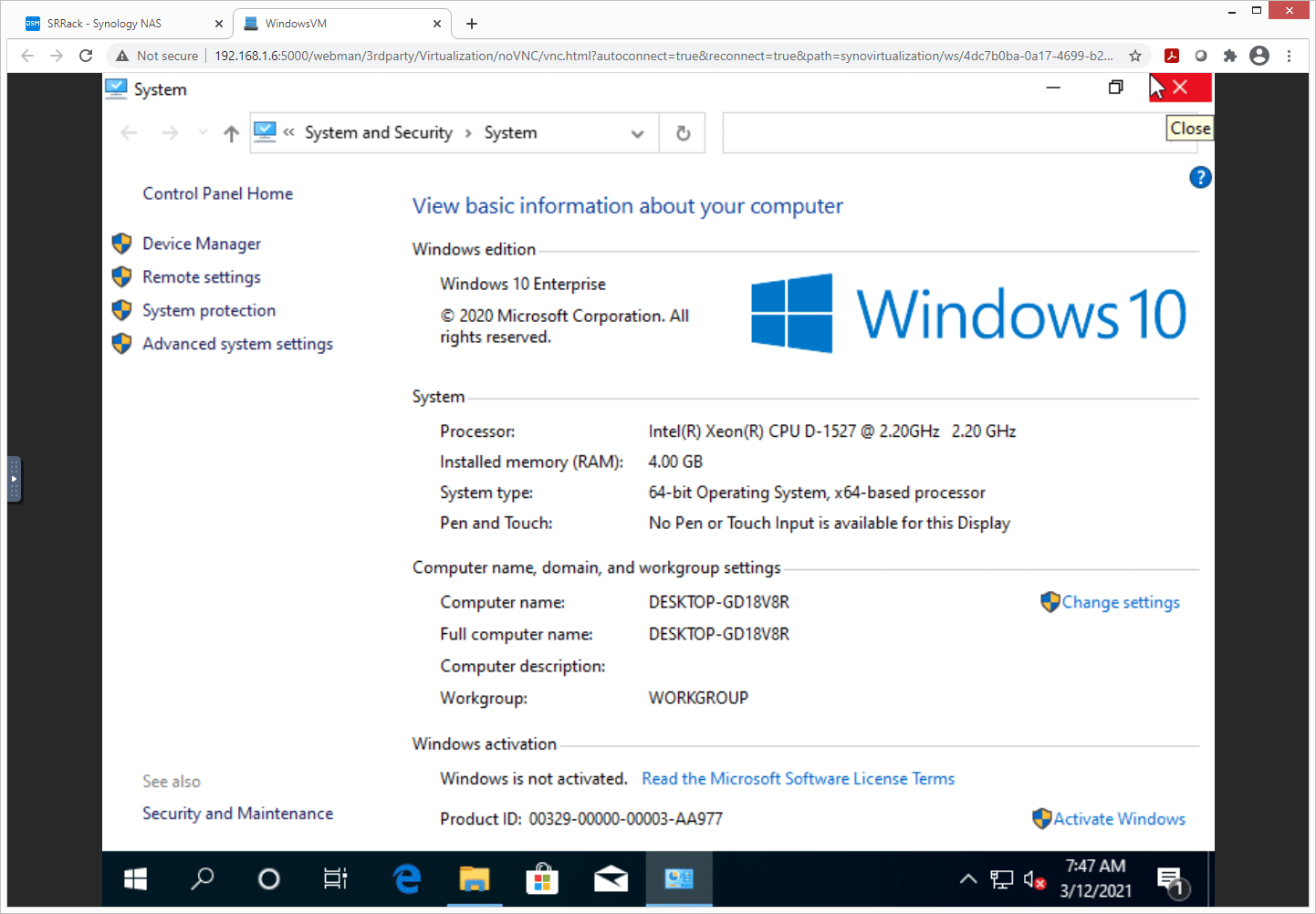
Task: Open recent locations dropdown chevron
Action: tap(203, 133)
